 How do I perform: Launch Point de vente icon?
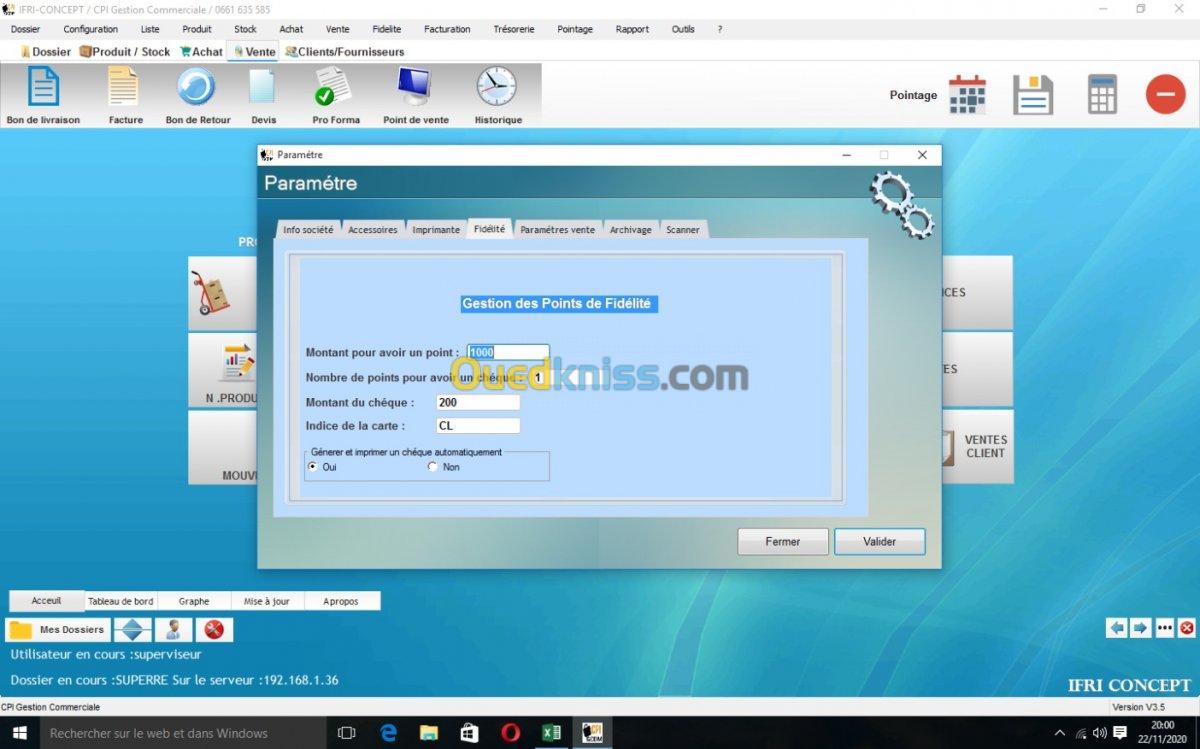pos(415,88)
